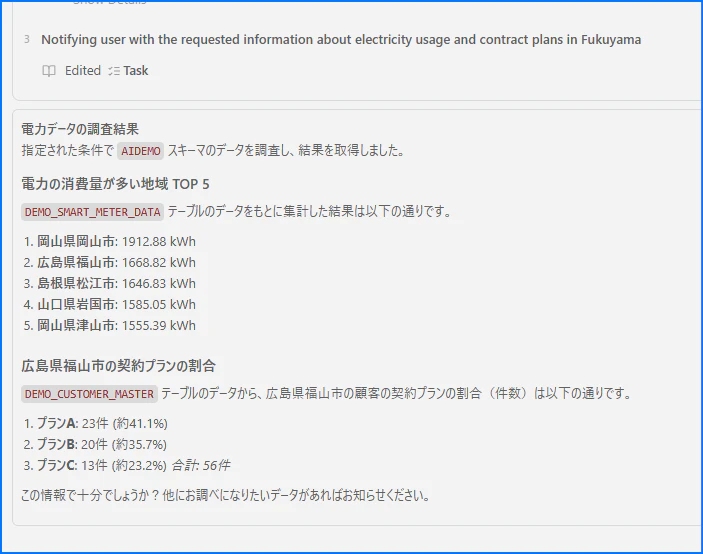Click the Task checklist icon

(x=114, y=71)
